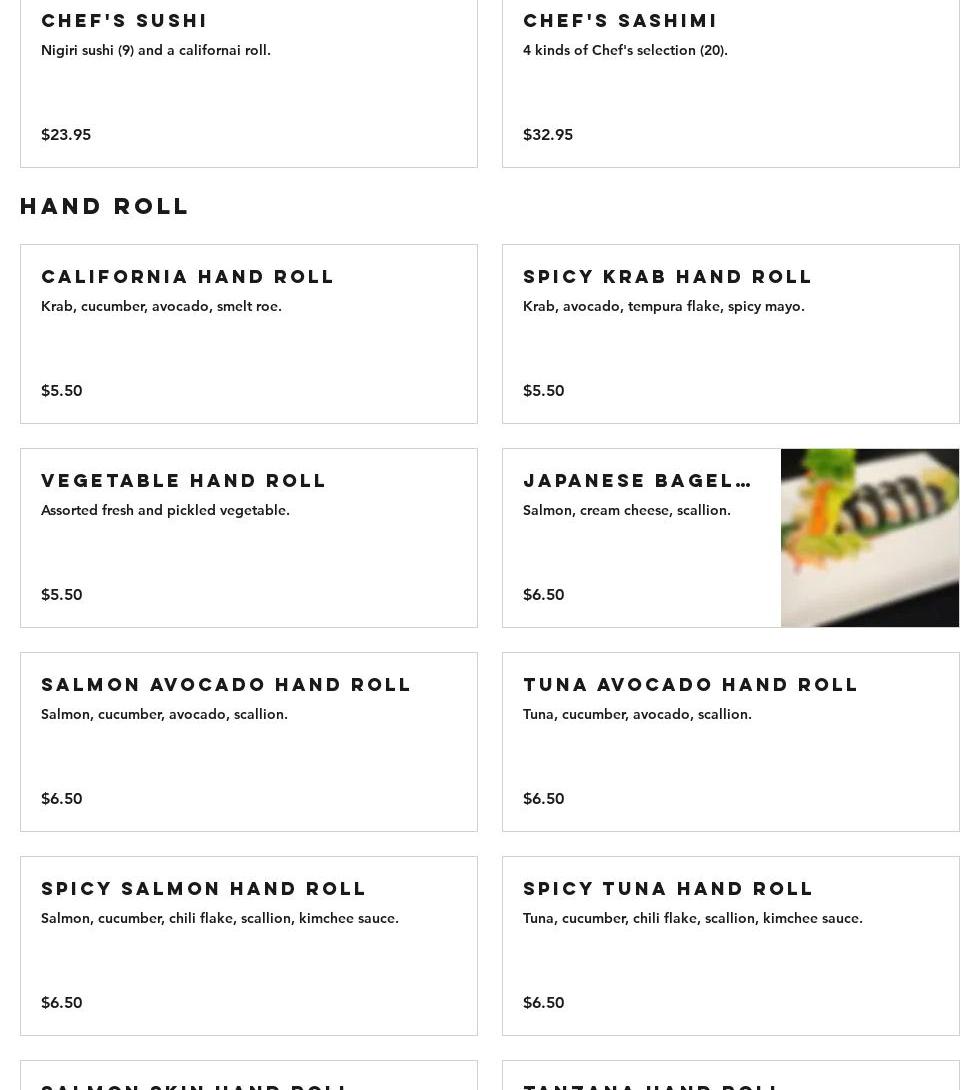Open the Chef's Sushi menu item
Screen dimensions: 965x1090
249,83
